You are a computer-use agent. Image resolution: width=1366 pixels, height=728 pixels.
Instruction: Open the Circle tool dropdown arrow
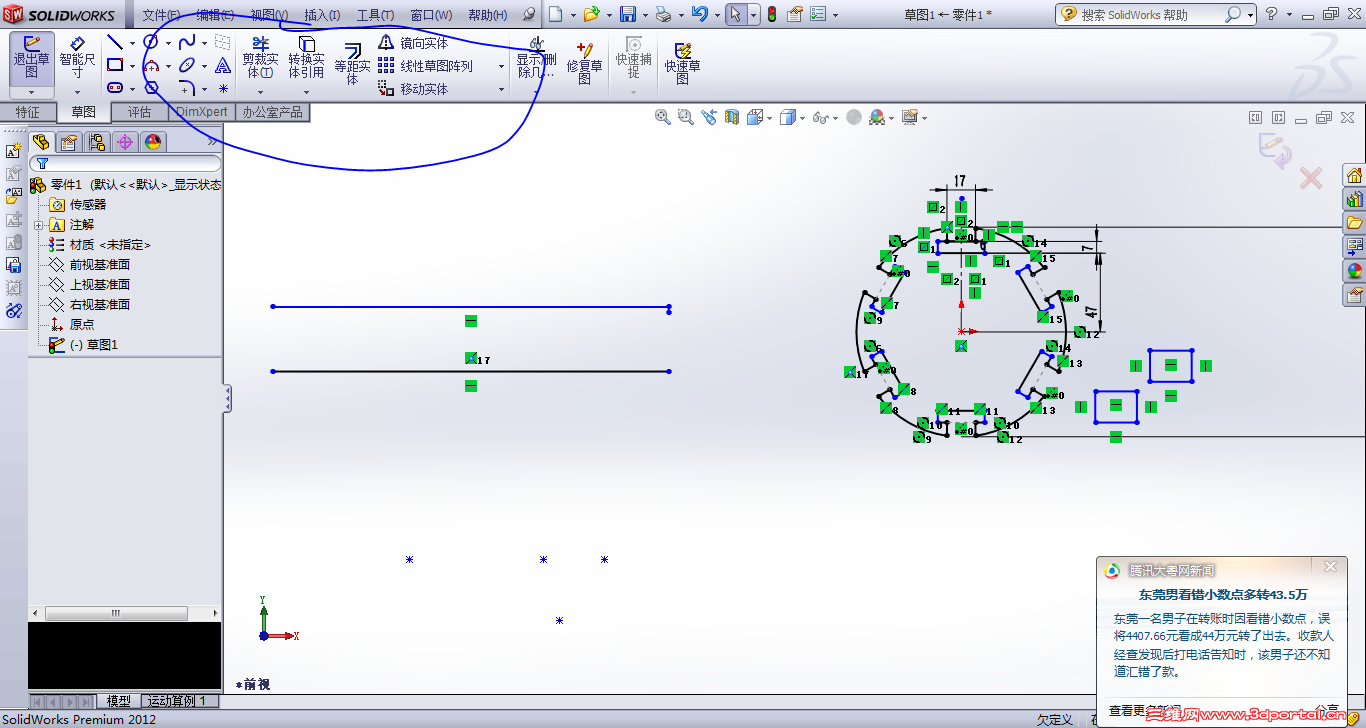pos(168,43)
